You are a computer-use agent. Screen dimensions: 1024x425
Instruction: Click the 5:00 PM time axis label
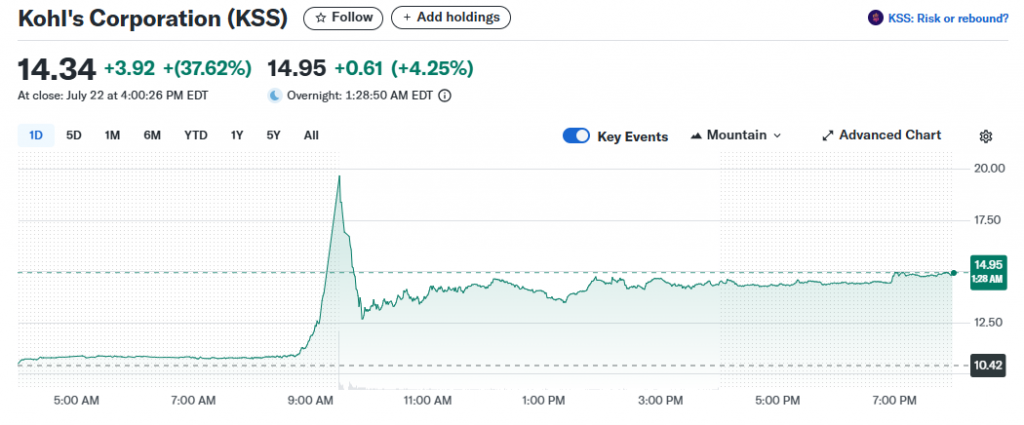(x=778, y=400)
